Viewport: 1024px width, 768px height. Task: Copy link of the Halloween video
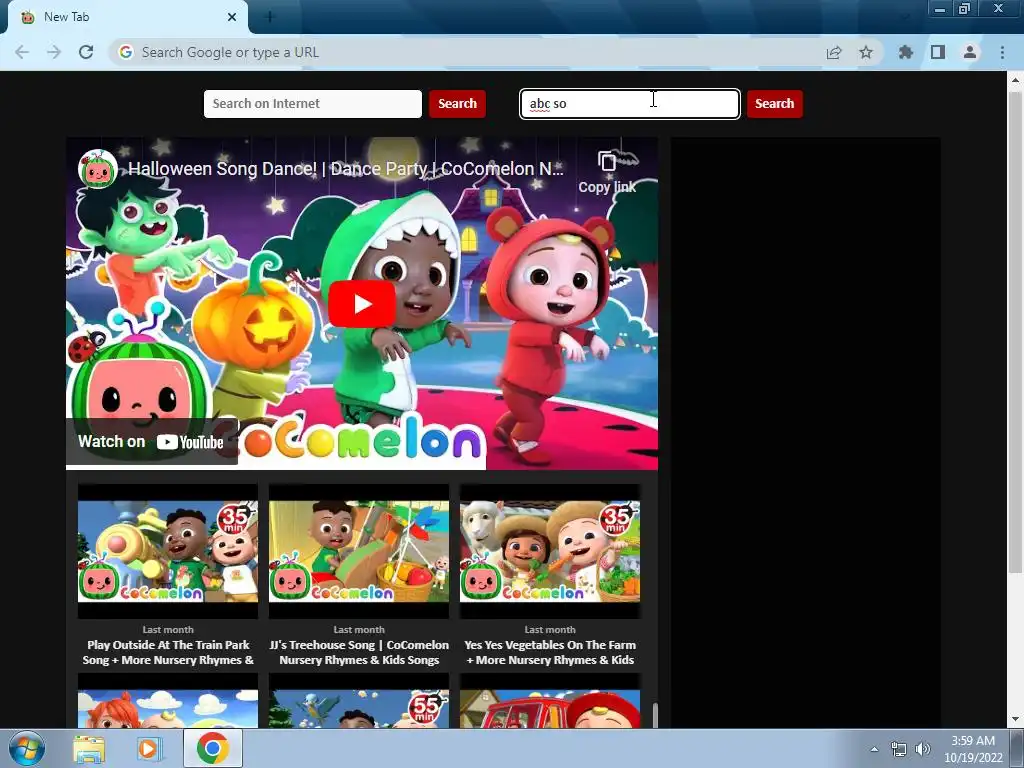pos(607,173)
